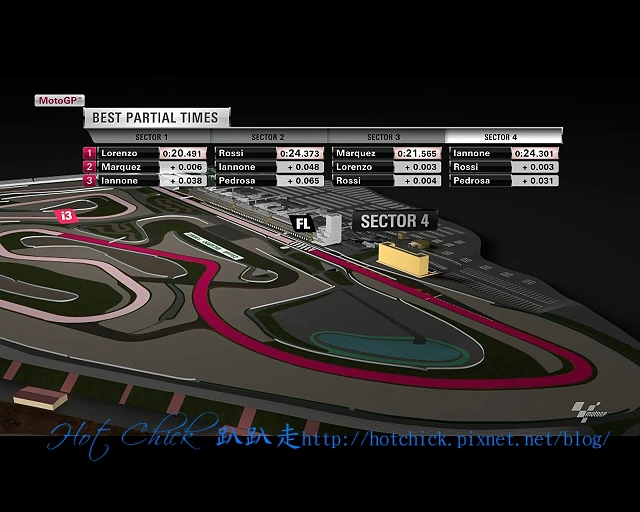
Task: Click Rossi in Sector 2
Action: [231, 153]
